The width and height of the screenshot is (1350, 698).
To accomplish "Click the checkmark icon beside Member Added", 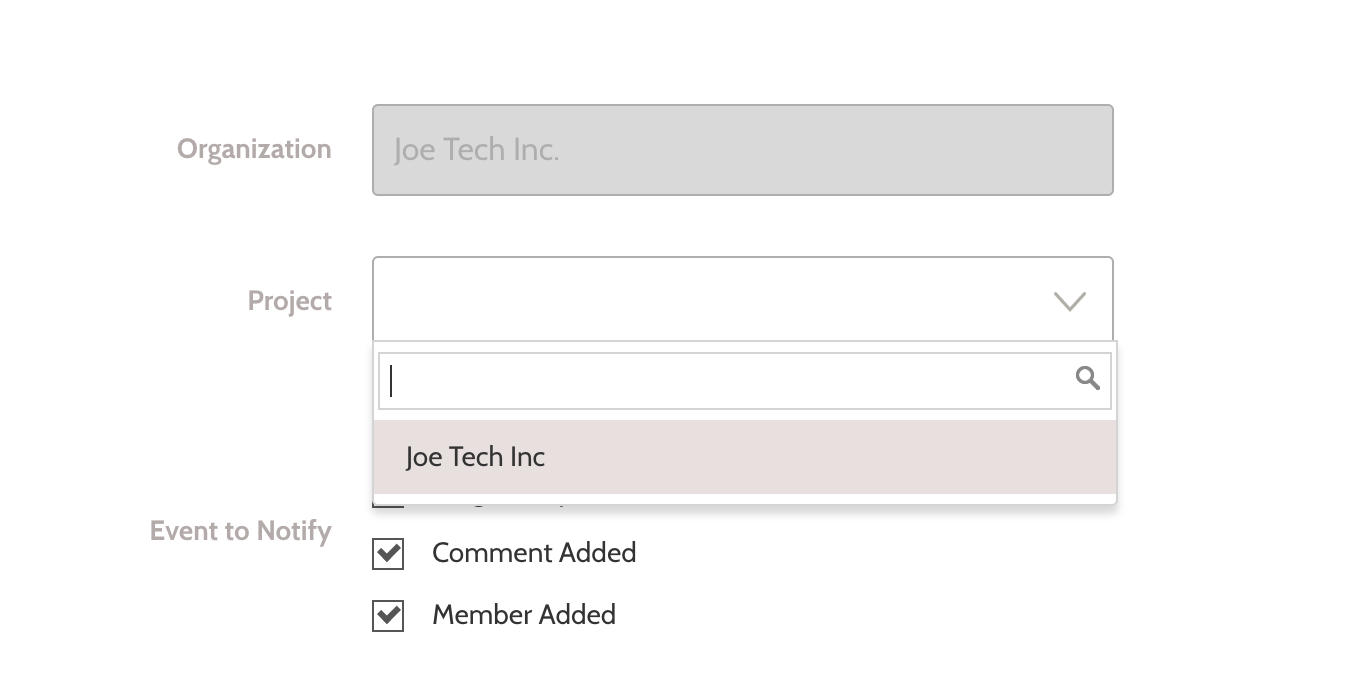I will click(x=388, y=615).
